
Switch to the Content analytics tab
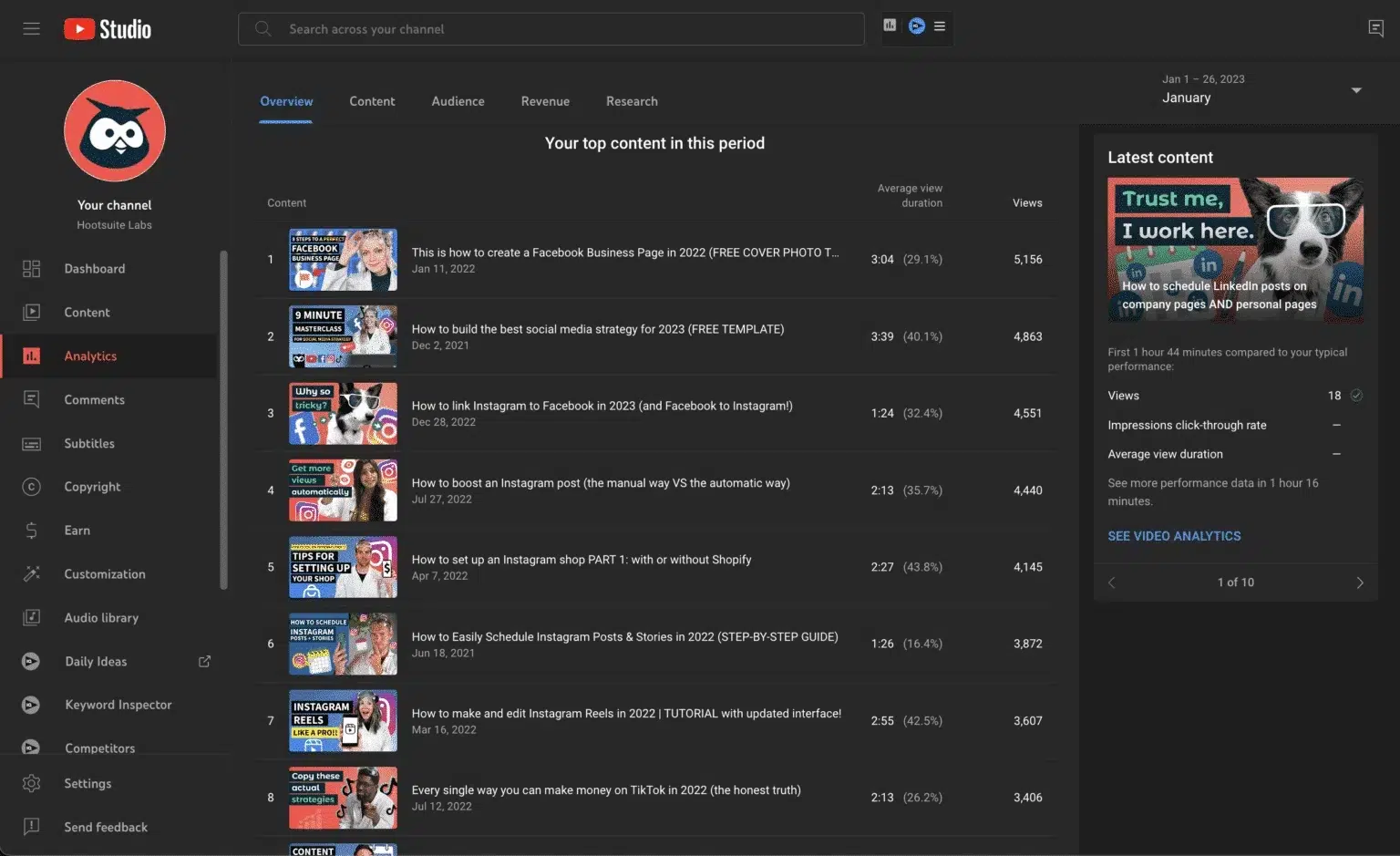click(x=372, y=101)
